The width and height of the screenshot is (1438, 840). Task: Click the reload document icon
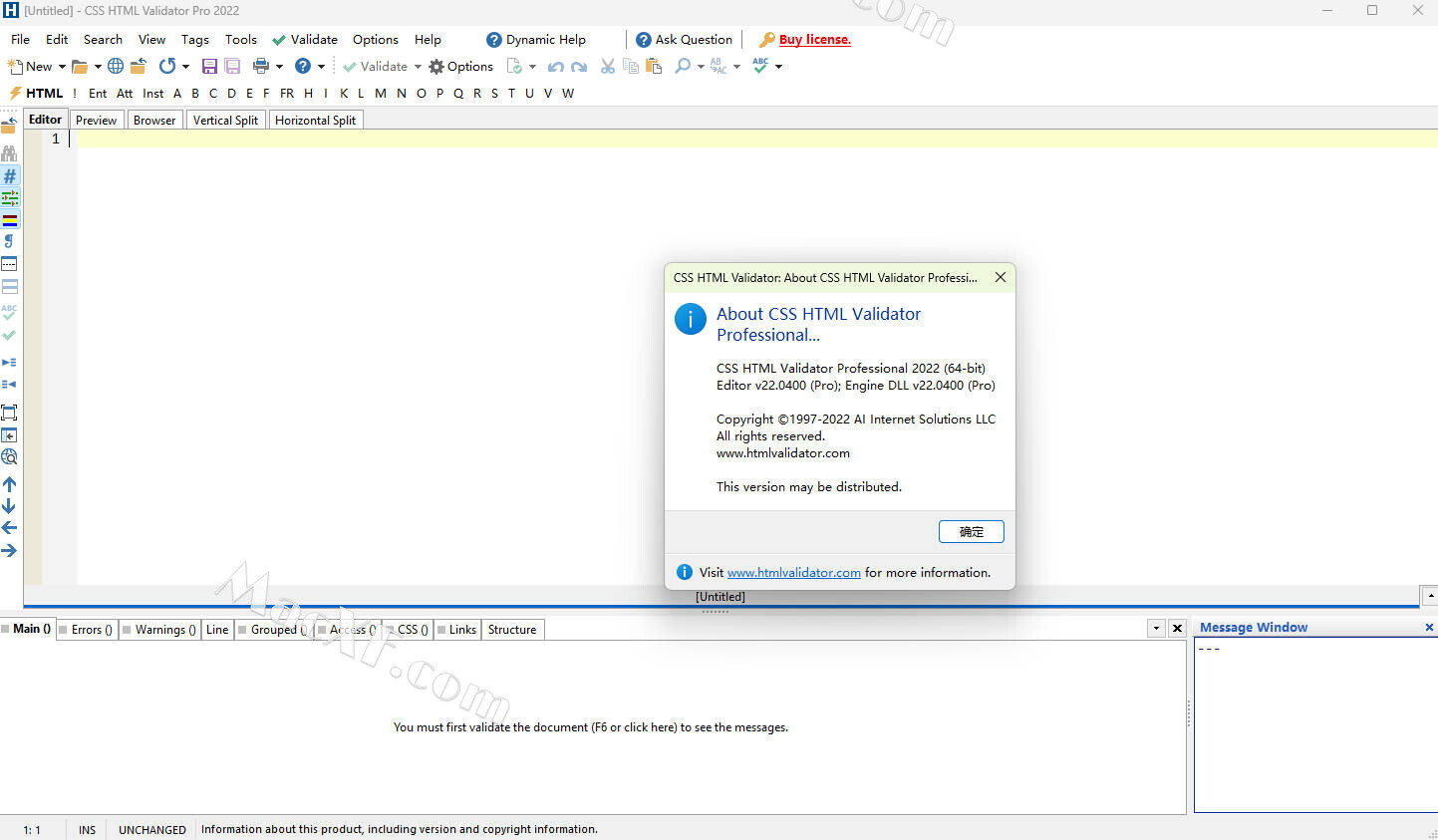(x=167, y=67)
